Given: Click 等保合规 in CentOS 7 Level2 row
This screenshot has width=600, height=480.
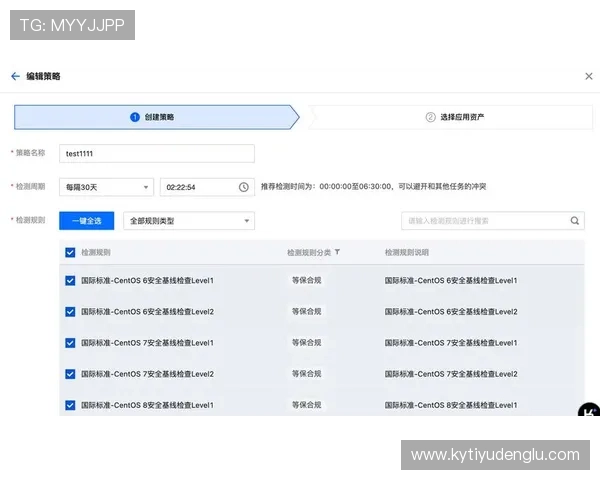Looking at the screenshot, I should click(x=307, y=374).
